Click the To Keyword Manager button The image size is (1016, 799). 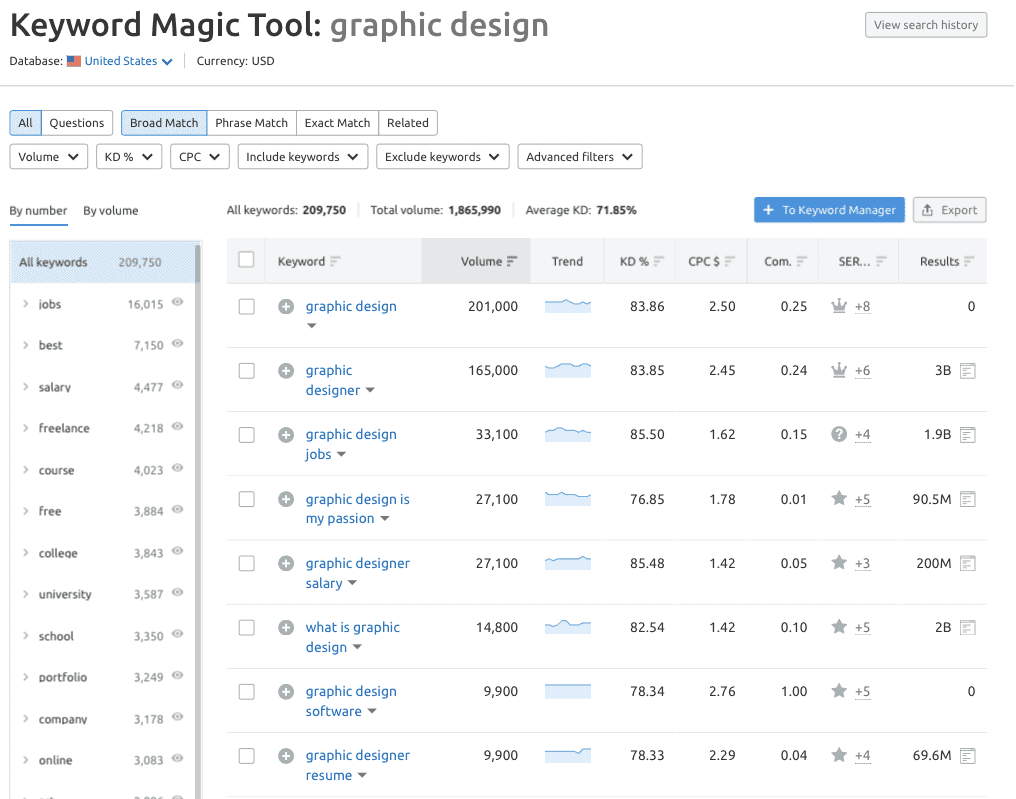click(829, 210)
